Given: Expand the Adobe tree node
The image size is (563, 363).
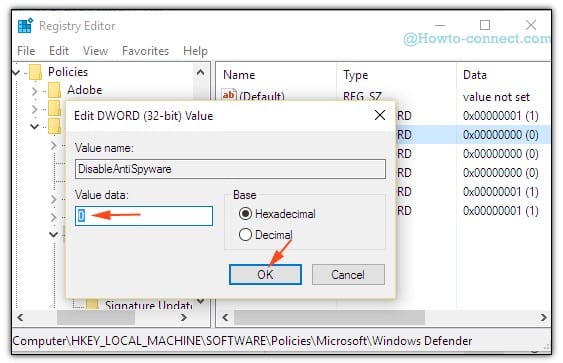Looking at the screenshot, I should pyautogui.click(x=34, y=91).
